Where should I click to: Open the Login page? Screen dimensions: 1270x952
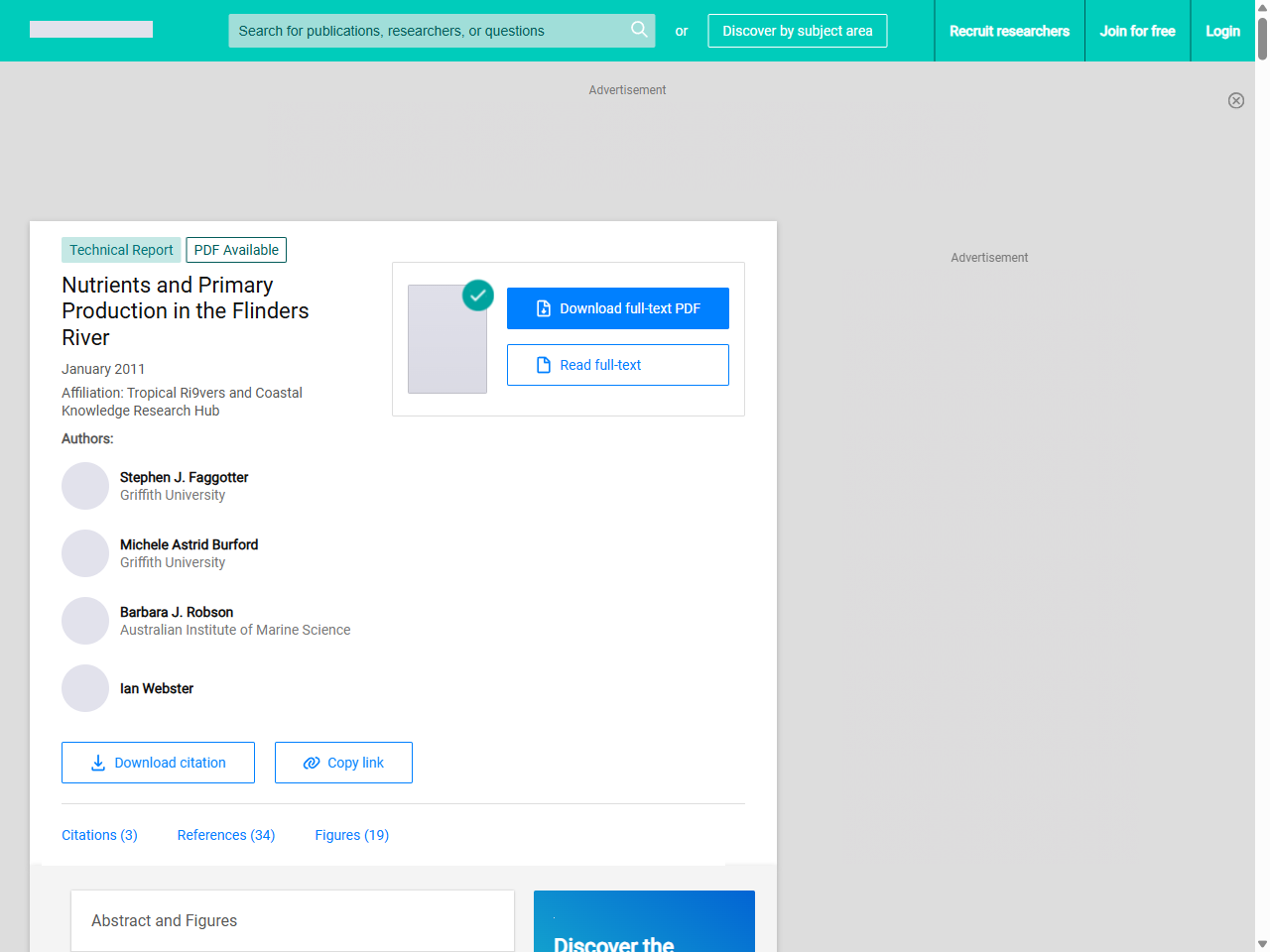click(1222, 31)
